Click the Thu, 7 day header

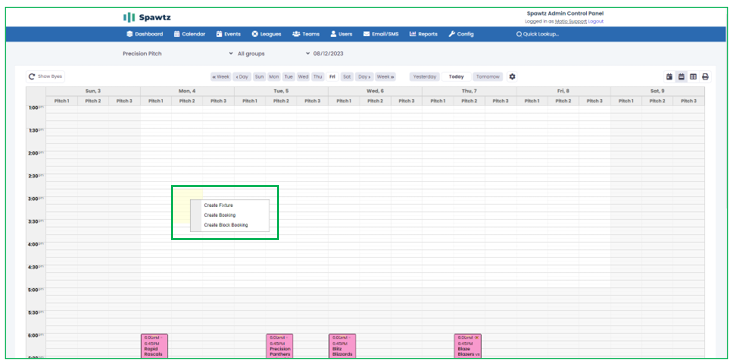[x=469, y=91]
